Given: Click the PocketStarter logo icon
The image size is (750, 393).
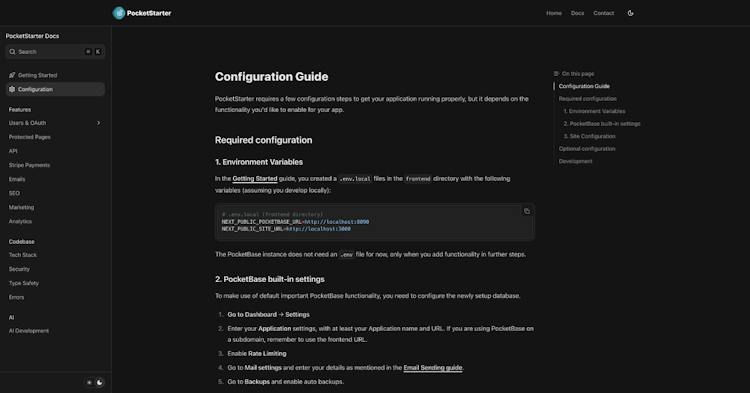Looking at the screenshot, I should click(119, 13).
